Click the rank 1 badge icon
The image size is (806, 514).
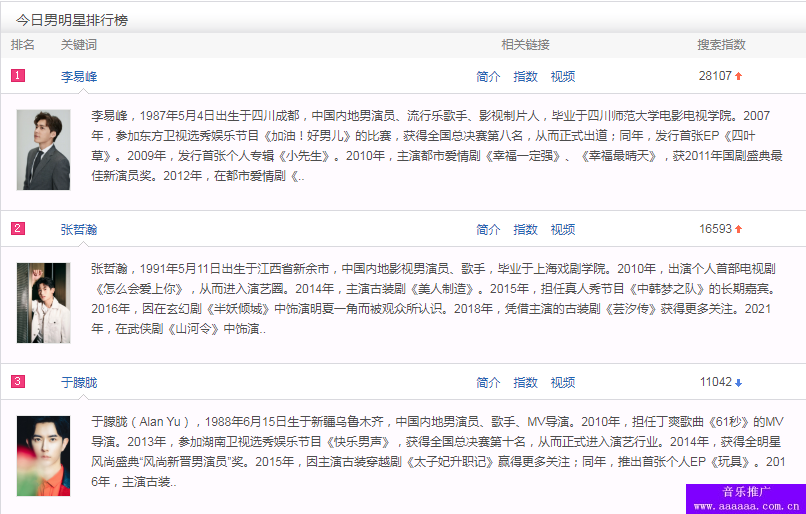(x=18, y=76)
